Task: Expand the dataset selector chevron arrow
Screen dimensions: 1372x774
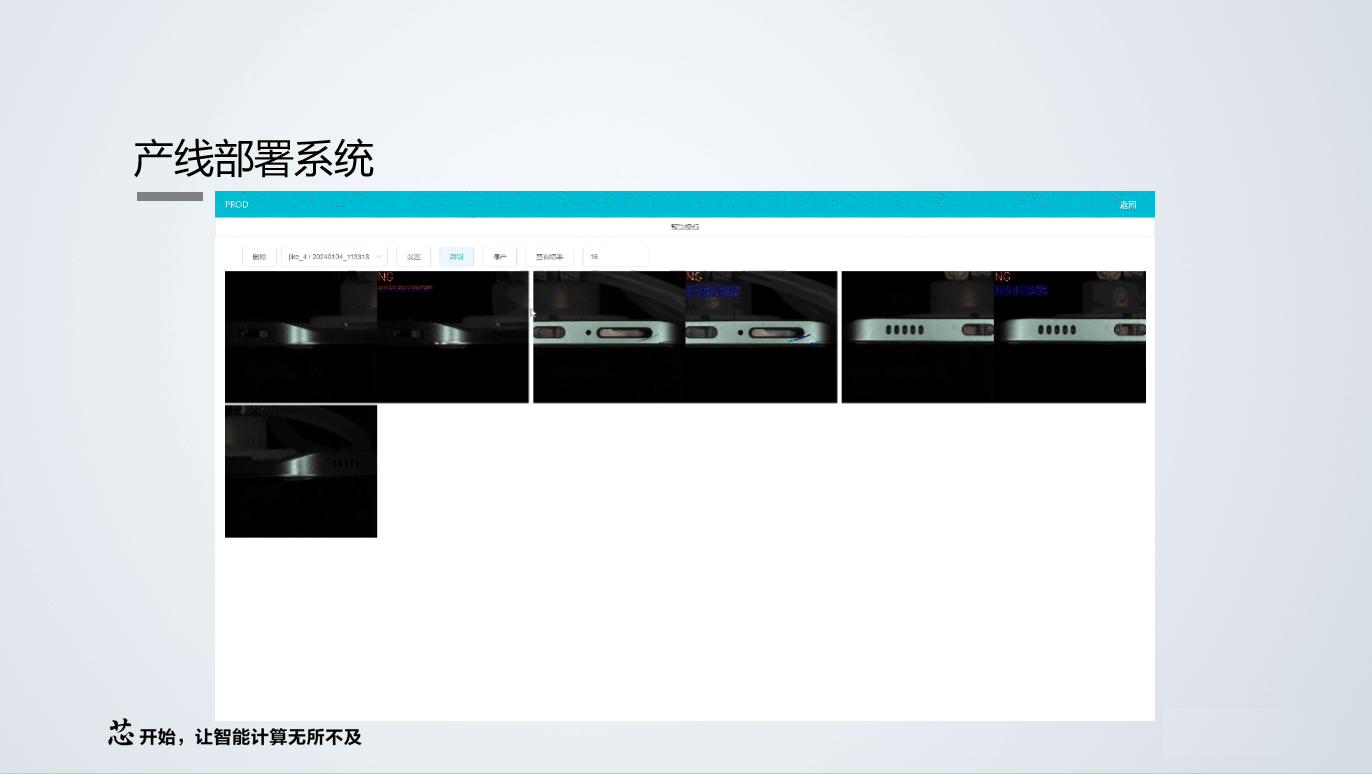Action: tap(379, 256)
